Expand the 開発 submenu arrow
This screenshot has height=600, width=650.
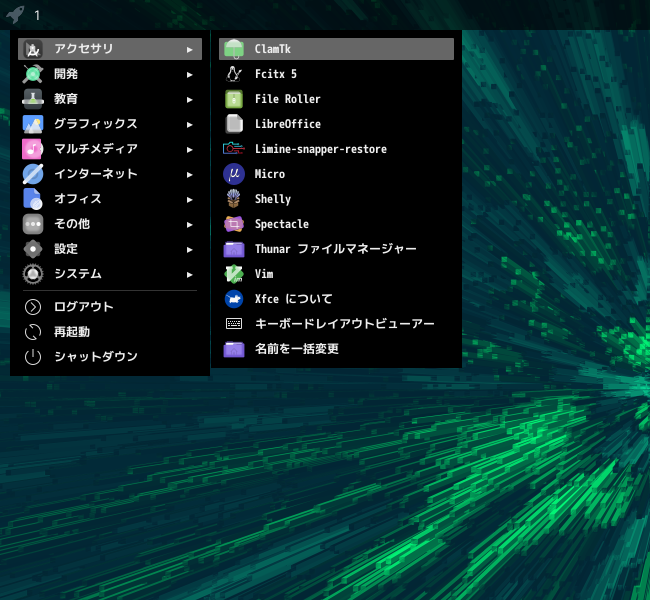point(189,75)
